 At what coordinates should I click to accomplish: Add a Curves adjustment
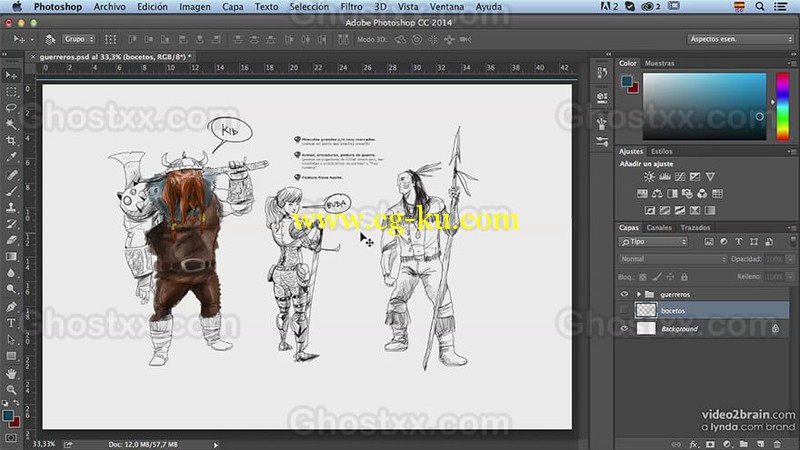click(680, 177)
